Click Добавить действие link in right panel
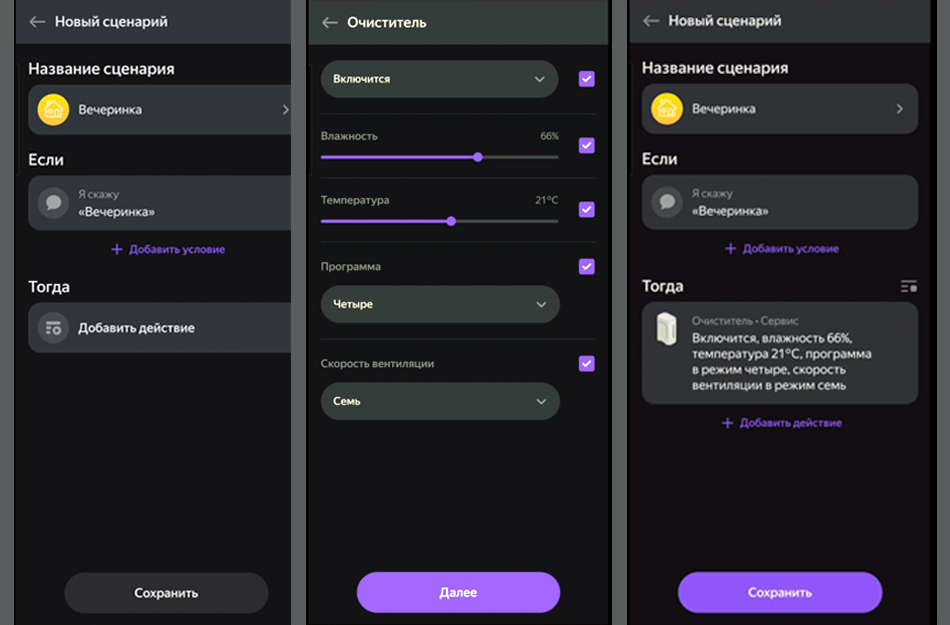The width and height of the screenshot is (950, 625). [x=782, y=423]
